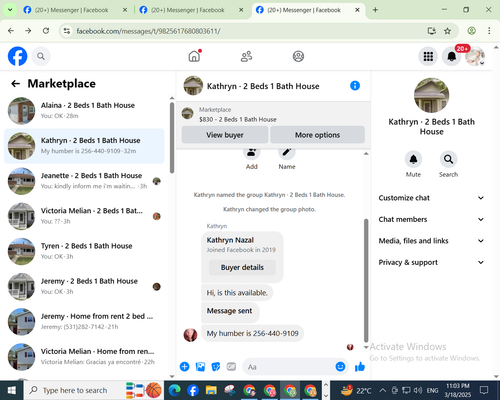
Task: Click the Name pencil icon in chat
Action: [x=287, y=153]
